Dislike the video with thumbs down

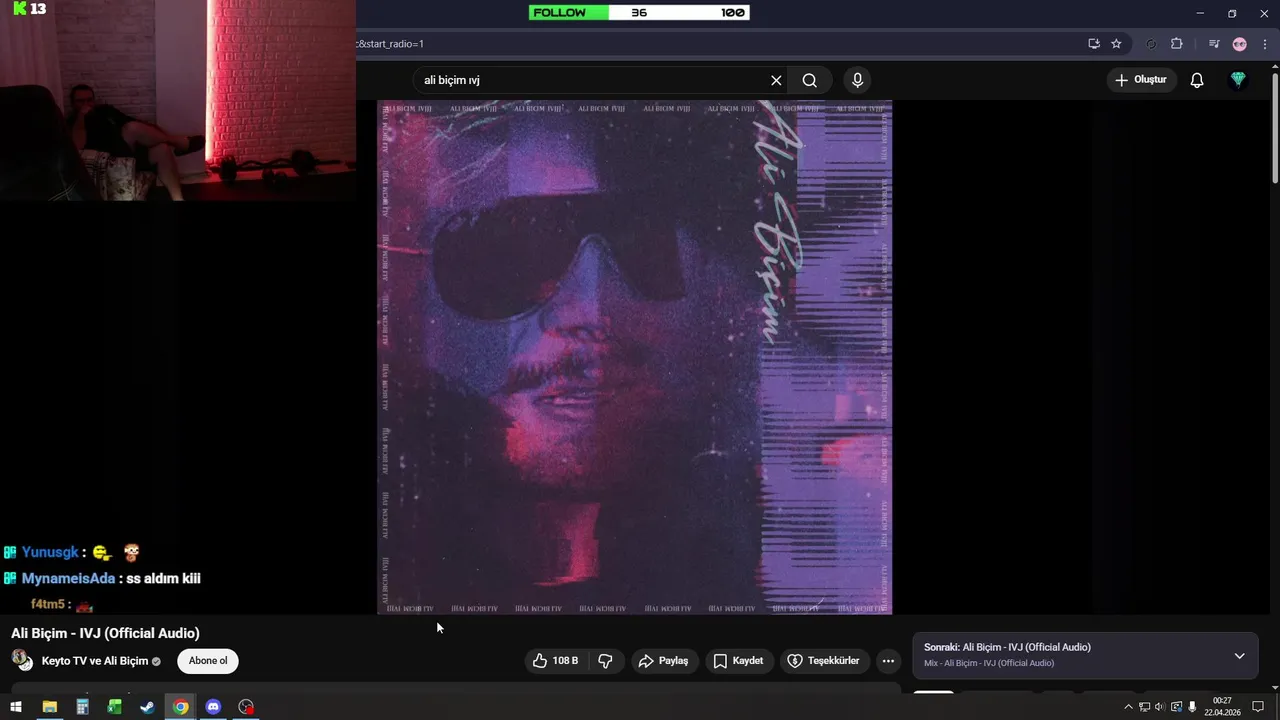point(605,661)
